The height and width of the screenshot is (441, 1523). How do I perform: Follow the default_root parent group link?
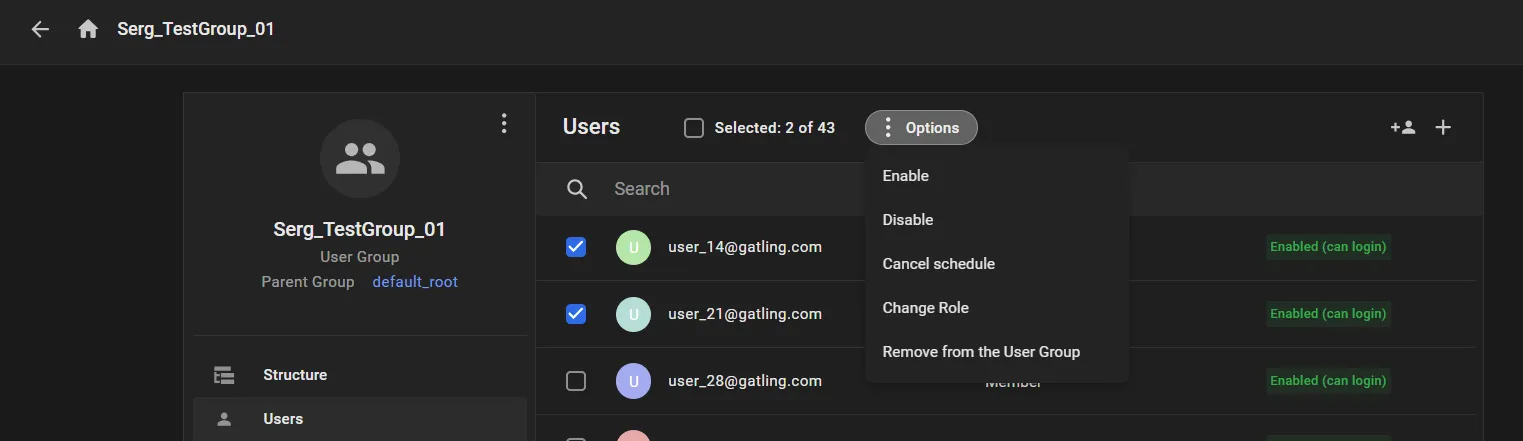(415, 282)
